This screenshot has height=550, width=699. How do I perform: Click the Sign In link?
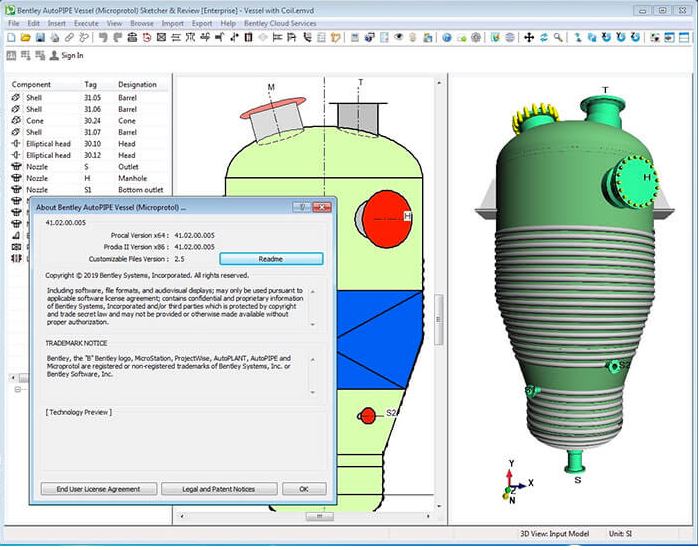tap(72, 56)
